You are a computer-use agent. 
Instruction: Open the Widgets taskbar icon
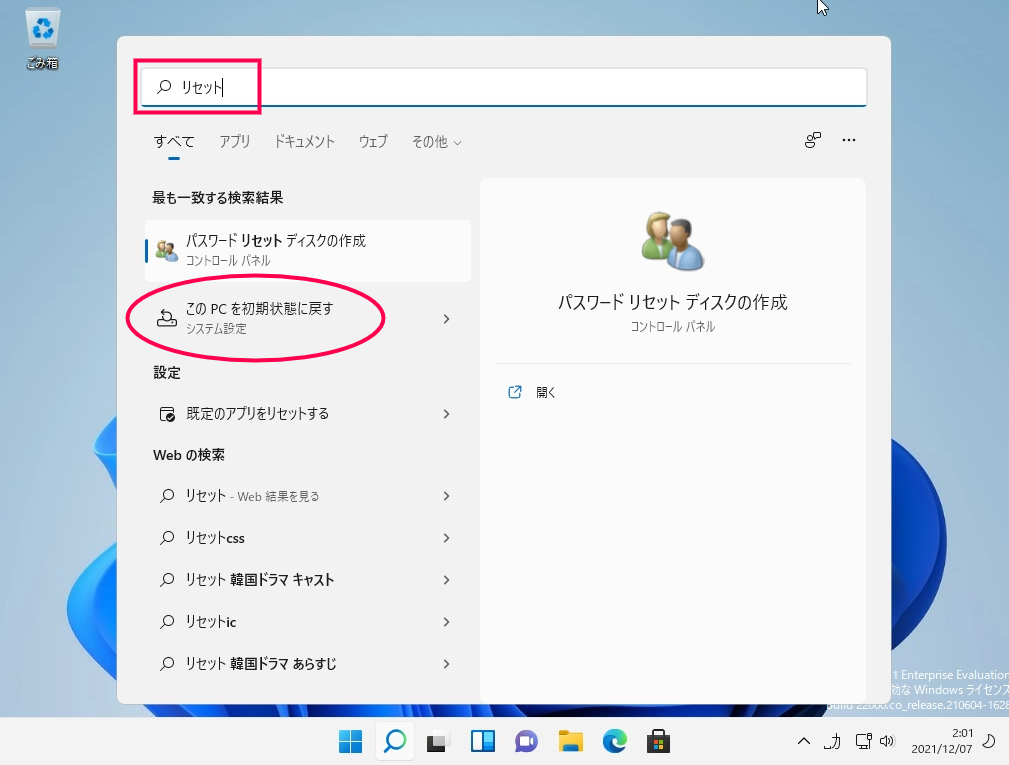[483, 741]
